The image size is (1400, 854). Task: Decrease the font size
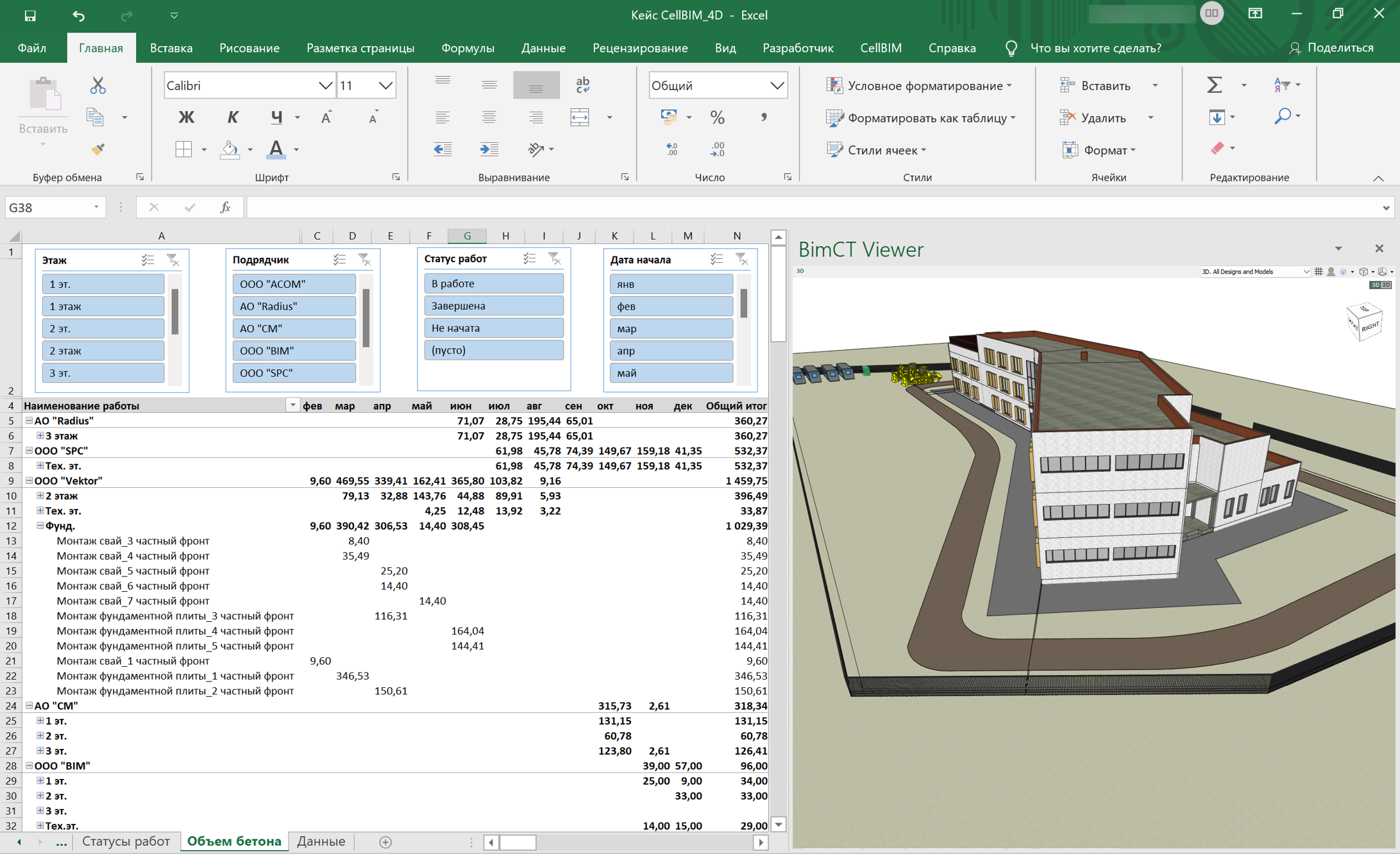coord(373,117)
